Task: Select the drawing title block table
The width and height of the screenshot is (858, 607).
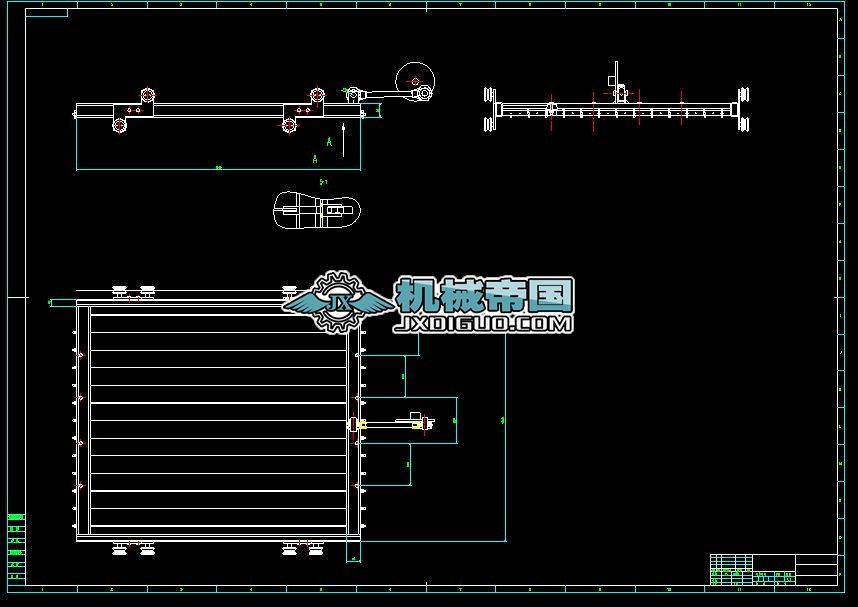Action: tap(774, 570)
